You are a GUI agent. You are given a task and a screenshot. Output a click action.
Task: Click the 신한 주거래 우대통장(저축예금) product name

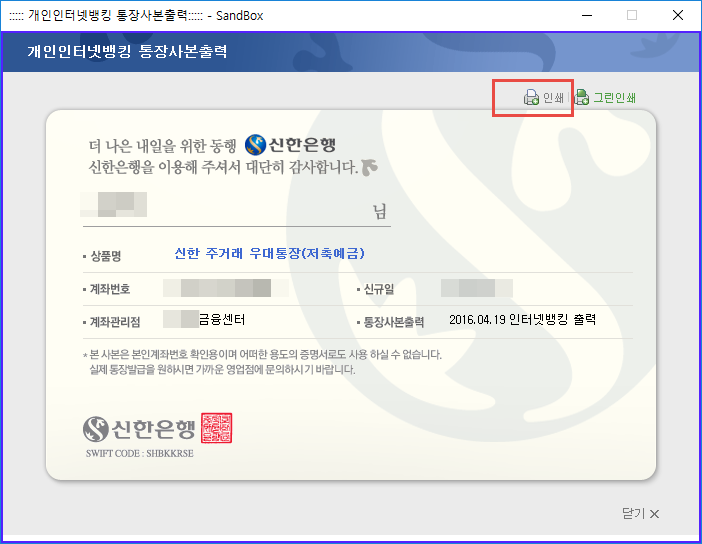tap(269, 253)
